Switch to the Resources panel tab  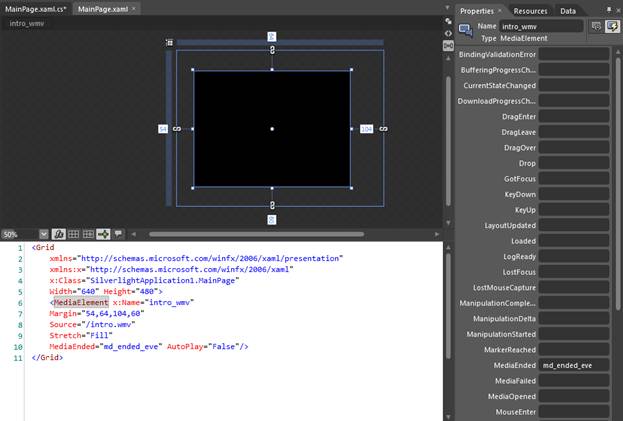tap(529, 10)
